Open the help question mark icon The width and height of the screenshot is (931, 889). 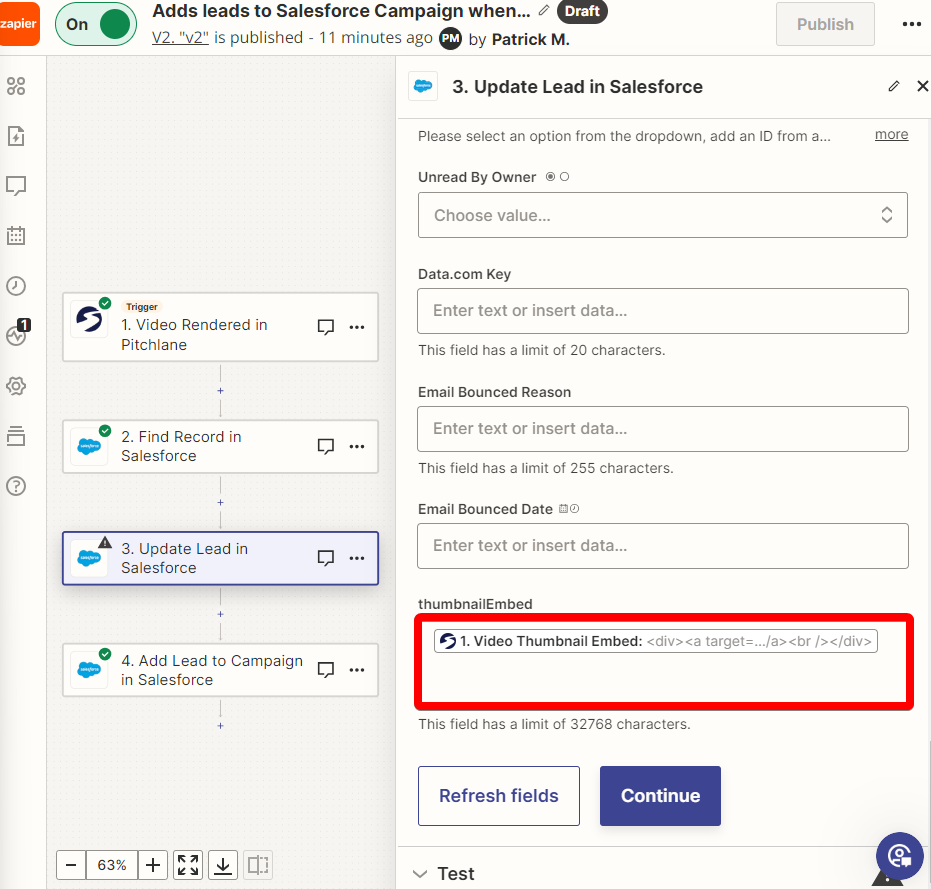pos(16,486)
